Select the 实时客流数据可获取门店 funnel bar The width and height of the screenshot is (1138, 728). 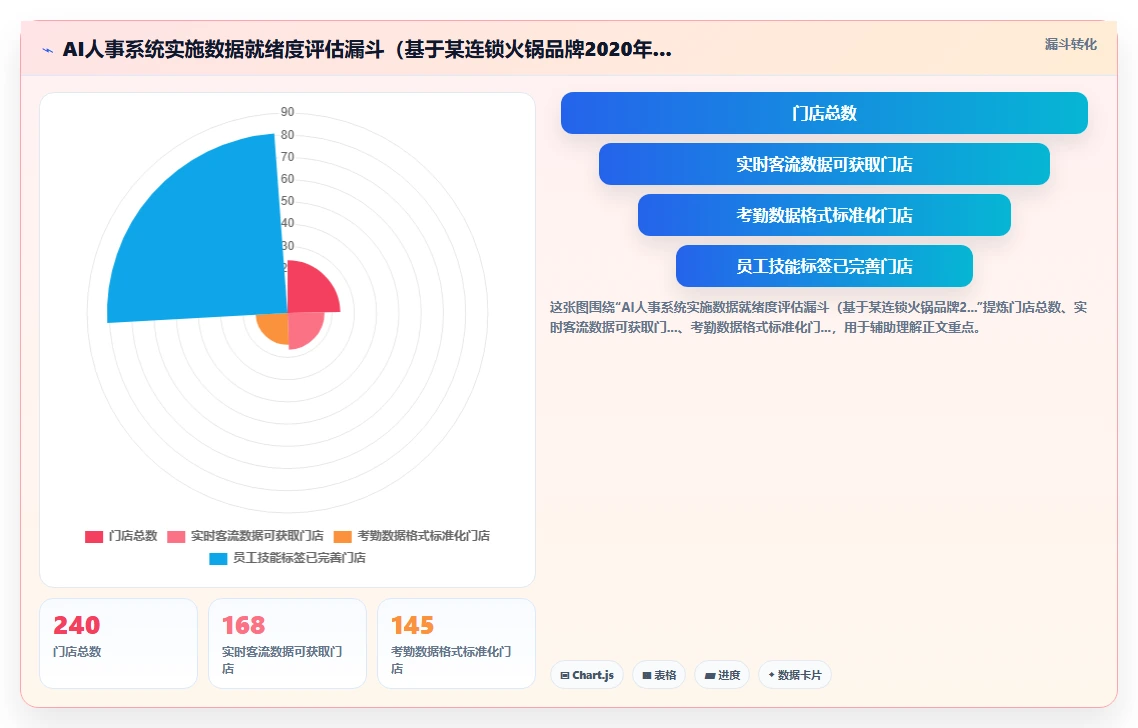824,164
